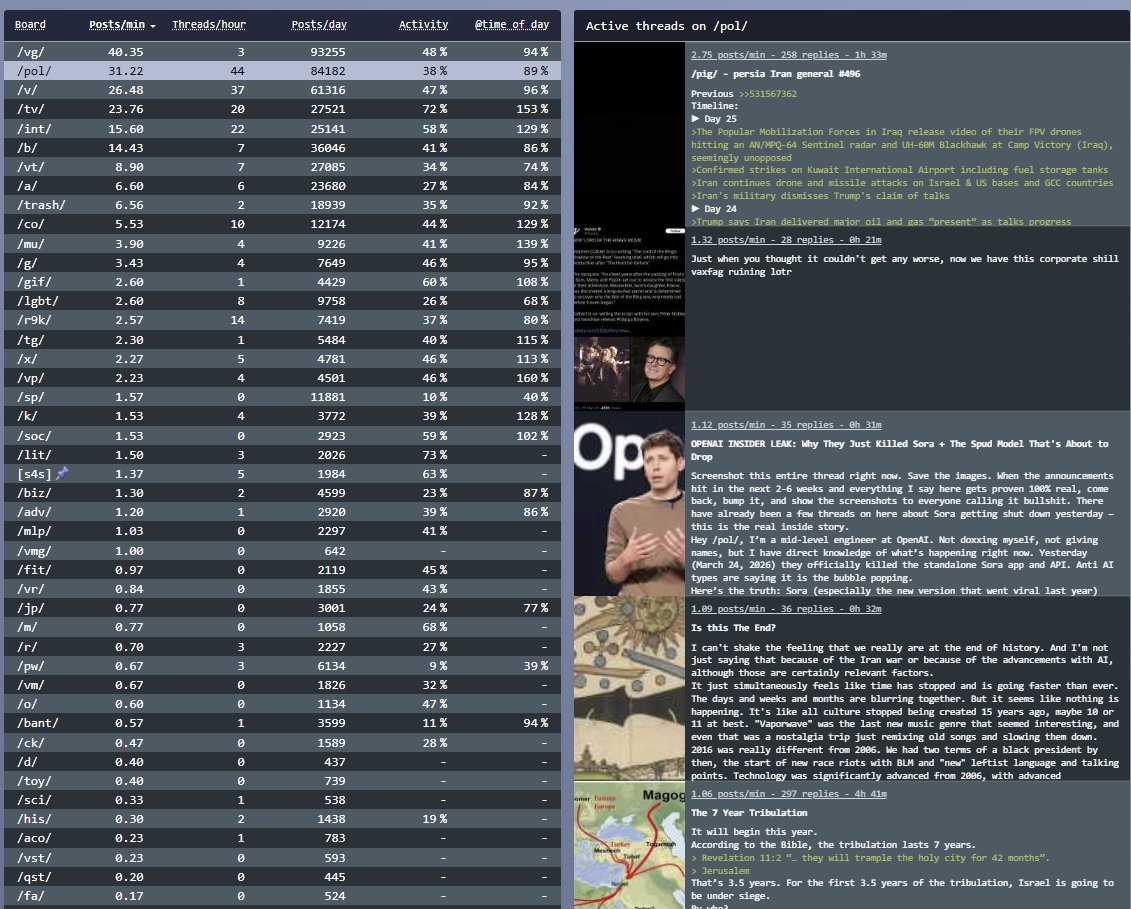Select the /r9k/ board row
1131x909 pixels.
282,320
